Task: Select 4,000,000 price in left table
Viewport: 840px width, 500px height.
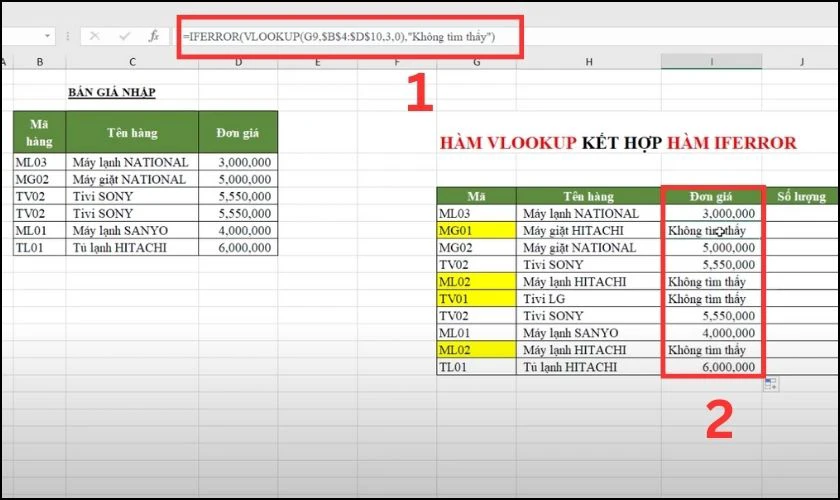Action: 238,230
